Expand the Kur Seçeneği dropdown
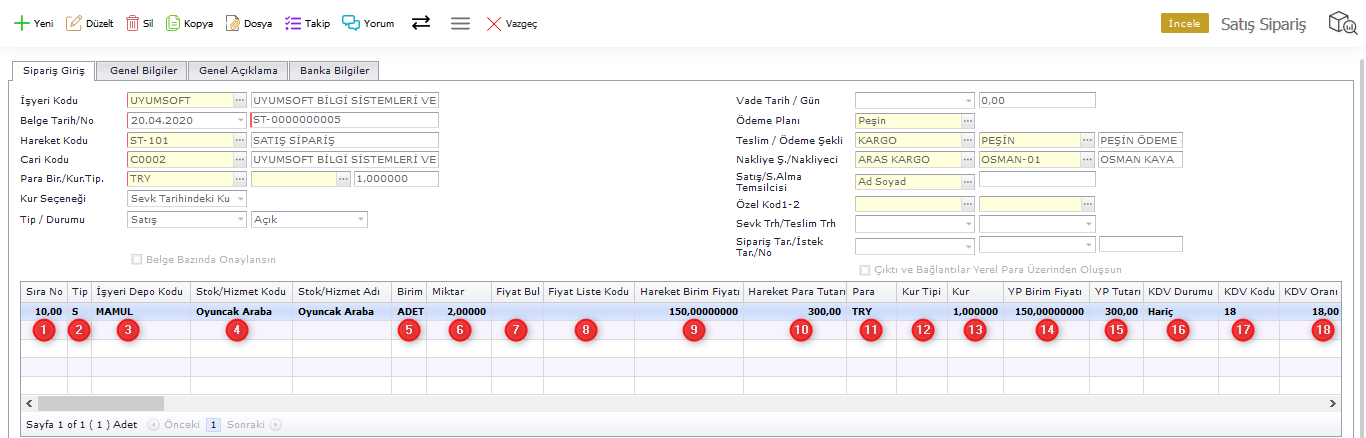This screenshot has height=438, width=1366. coord(240,199)
